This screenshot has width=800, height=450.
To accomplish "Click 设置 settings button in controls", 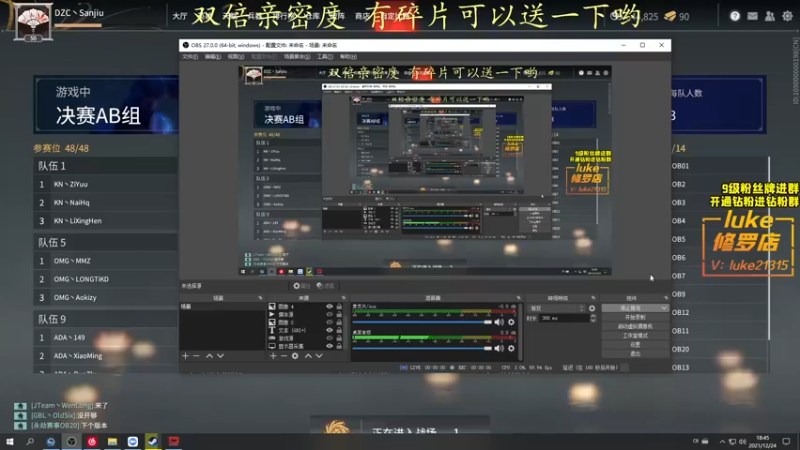I will click(x=635, y=345).
